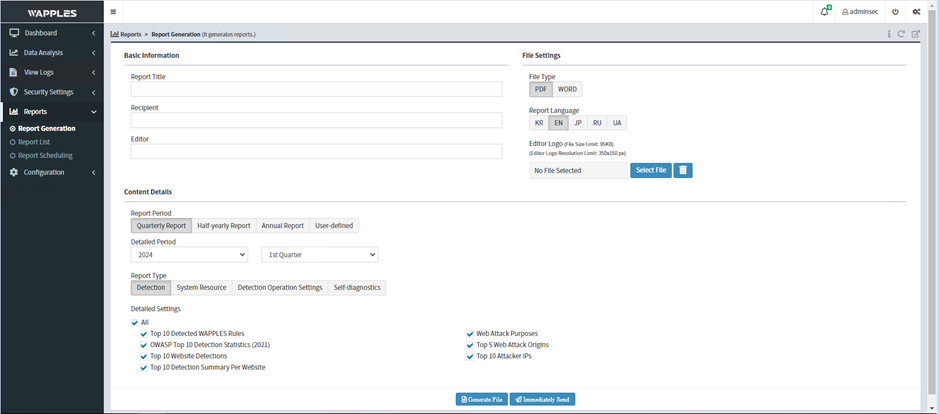939x414 pixels.
Task: Click the trash icon to remove logo
Action: coord(683,171)
